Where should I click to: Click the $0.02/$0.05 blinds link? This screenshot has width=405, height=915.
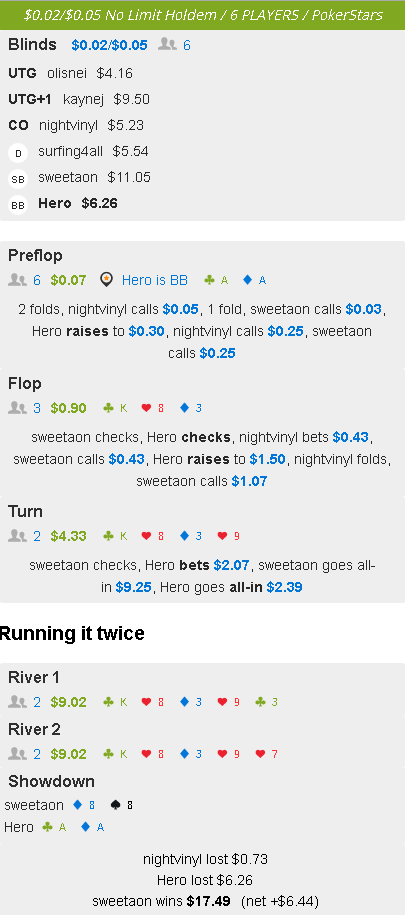pyautogui.click(x=110, y=45)
